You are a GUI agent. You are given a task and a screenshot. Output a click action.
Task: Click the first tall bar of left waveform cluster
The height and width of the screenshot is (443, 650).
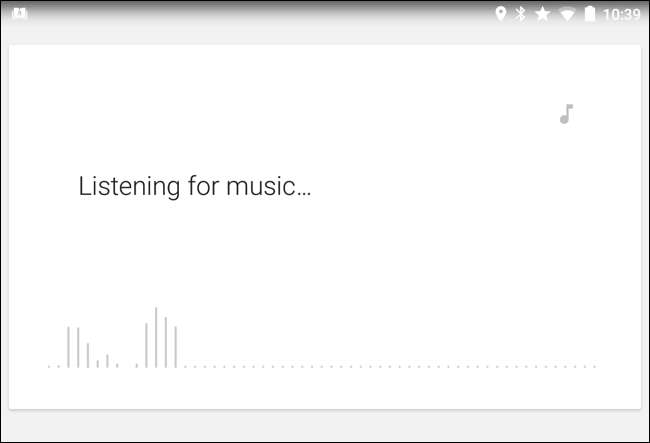point(68,347)
